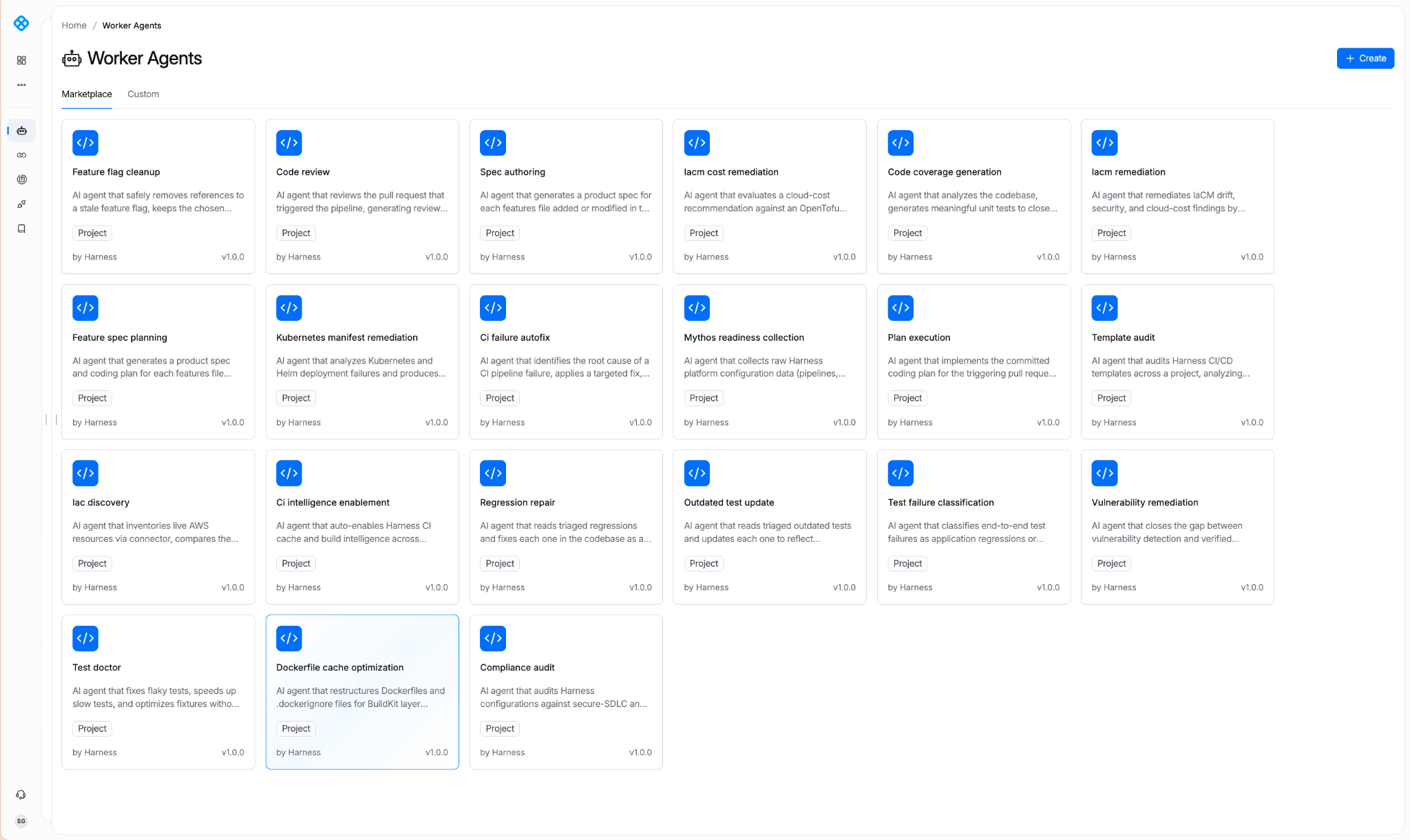1410x840 pixels.
Task: Click the Feature flag cleanup code icon
Action: click(x=85, y=143)
